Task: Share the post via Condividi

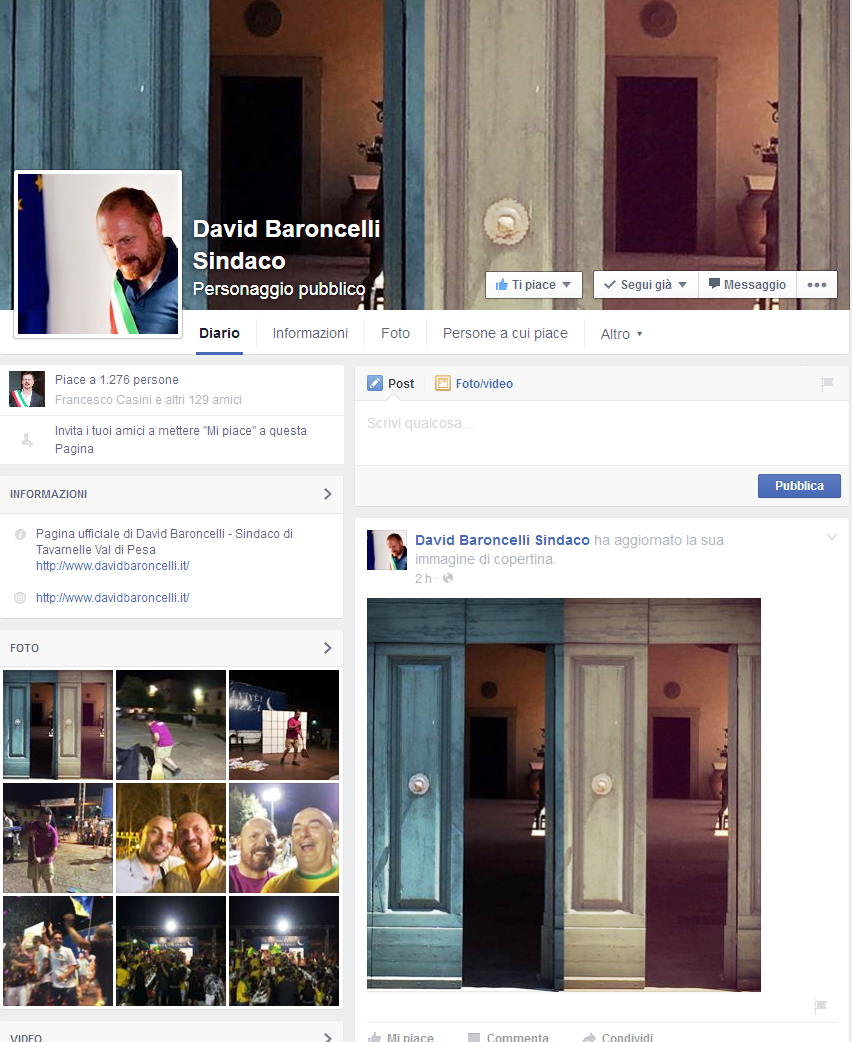Action: point(618,1037)
